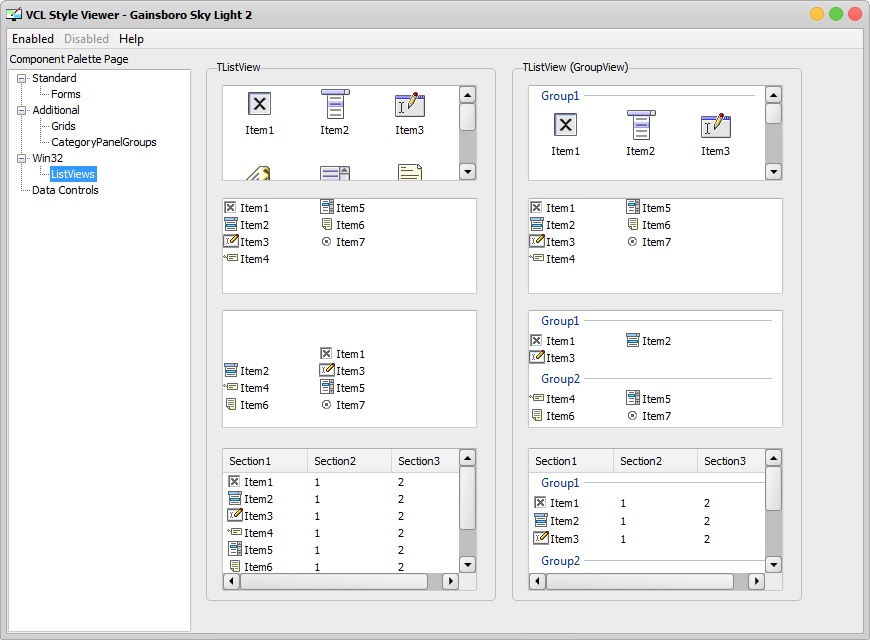Screen dimensions: 870x640
Task: Click scroll left arrow in GroupView report
Action: (537, 581)
